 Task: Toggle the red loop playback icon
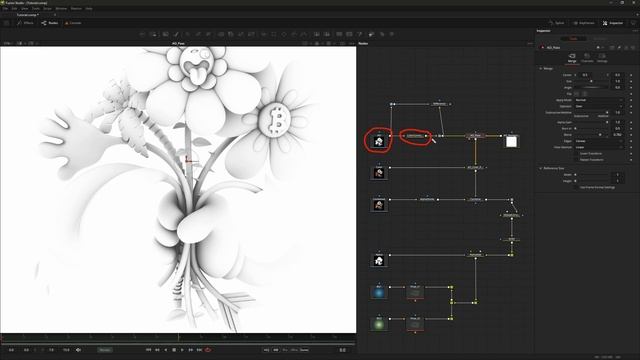208,350
